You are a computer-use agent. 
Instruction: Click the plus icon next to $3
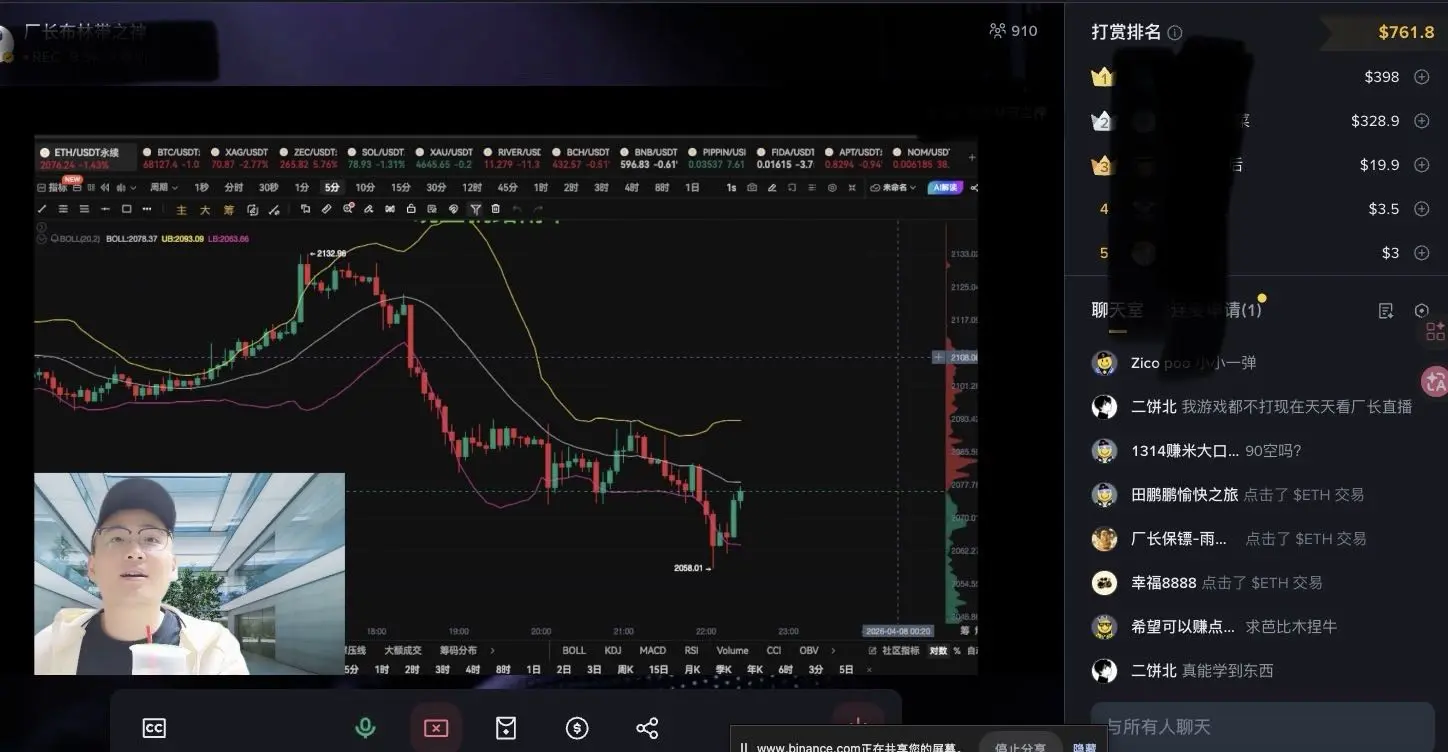(x=1421, y=253)
